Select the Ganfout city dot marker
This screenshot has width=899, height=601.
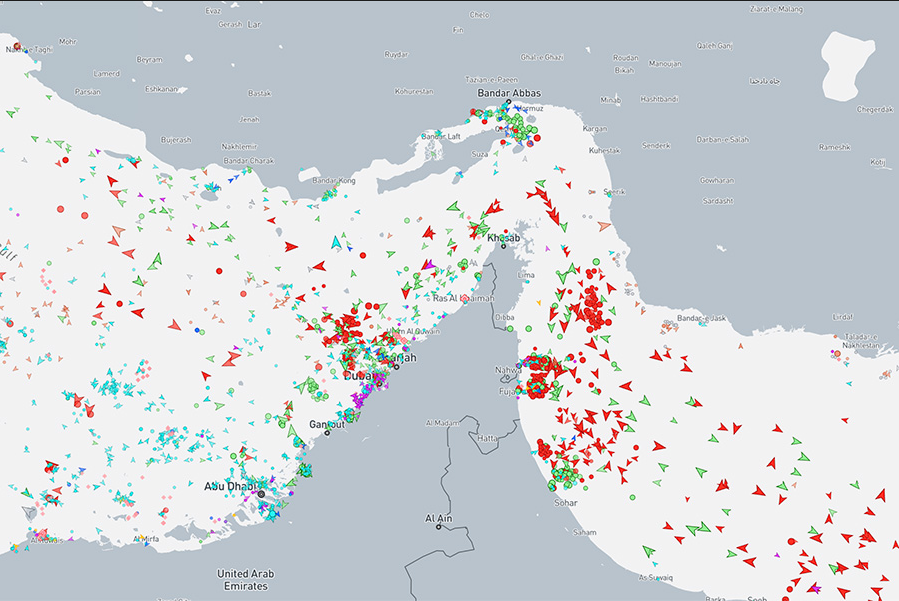click(x=327, y=432)
